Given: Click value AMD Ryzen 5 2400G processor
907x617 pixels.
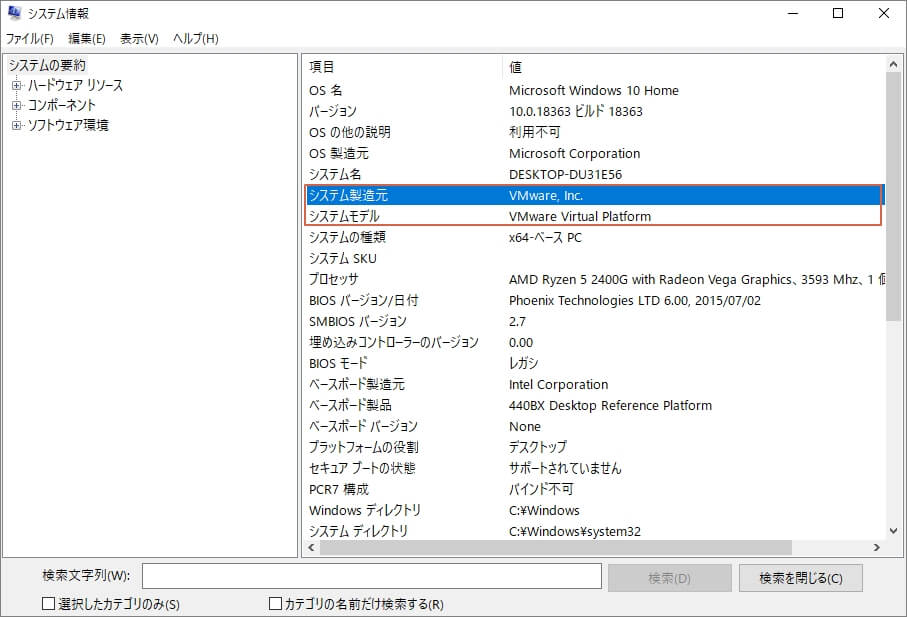Looking at the screenshot, I should click(696, 280).
